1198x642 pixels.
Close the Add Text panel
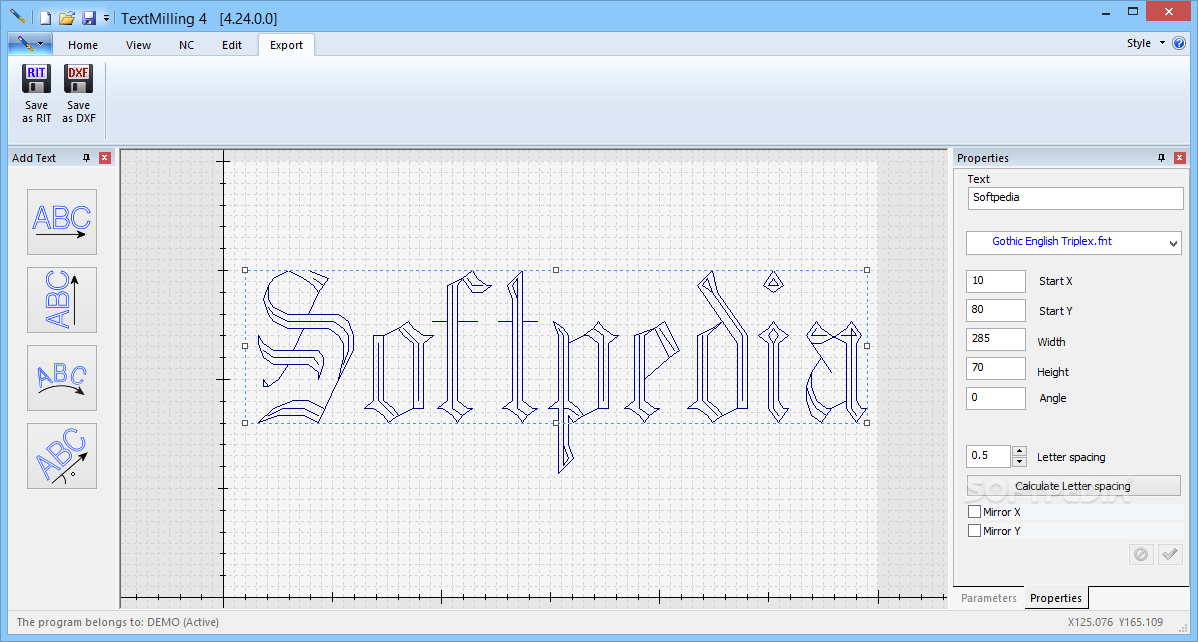105,157
